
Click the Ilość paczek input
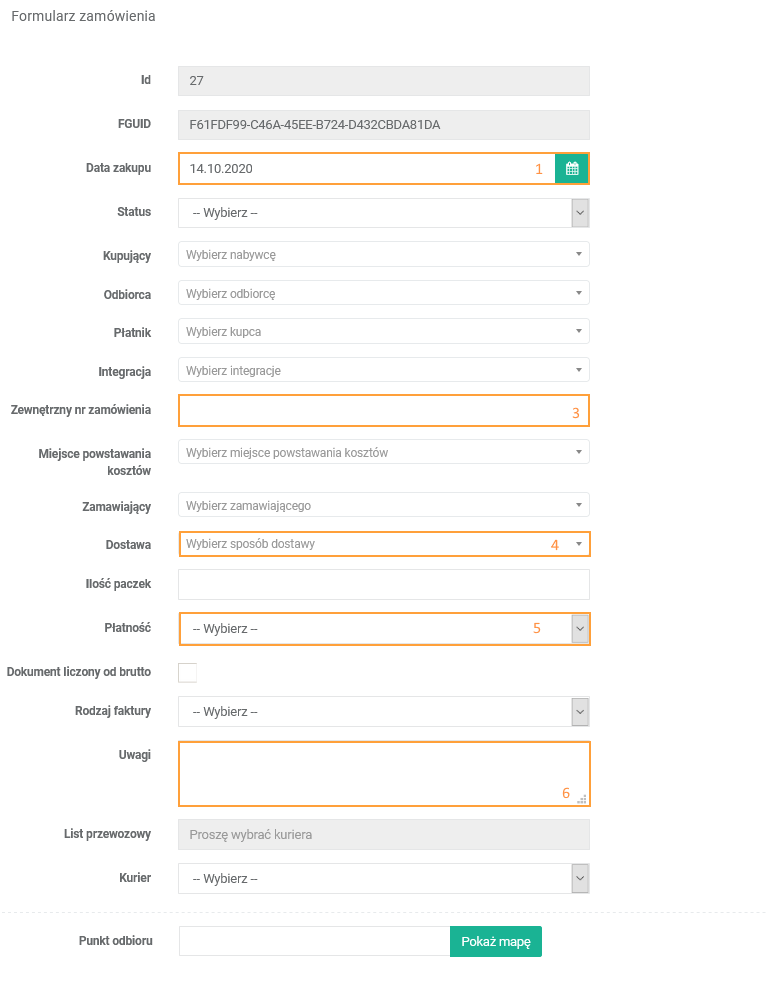point(383,584)
